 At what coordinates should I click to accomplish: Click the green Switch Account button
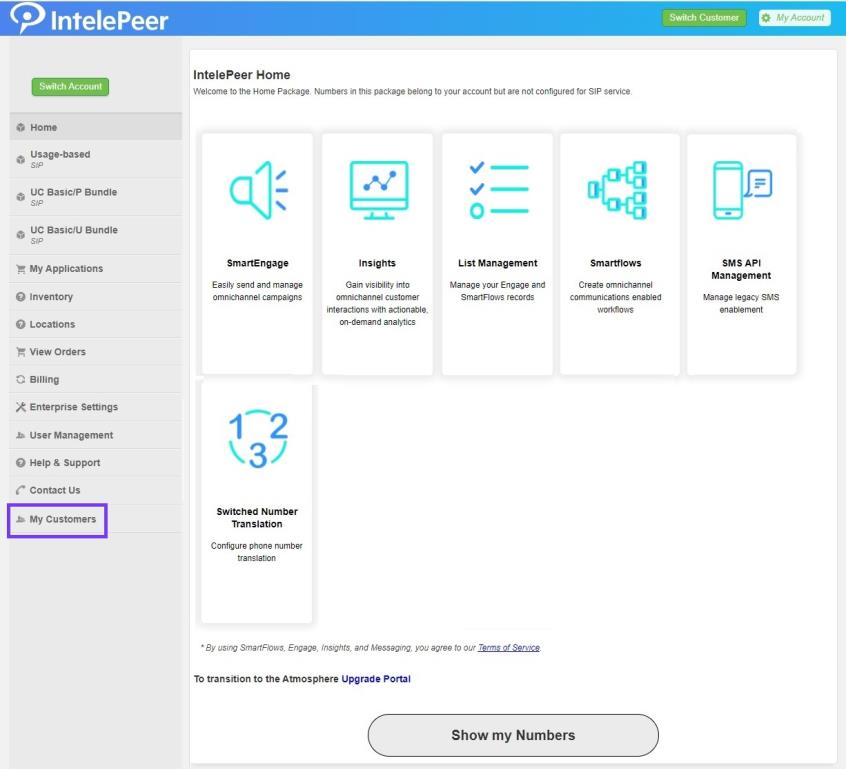click(70, 86)
